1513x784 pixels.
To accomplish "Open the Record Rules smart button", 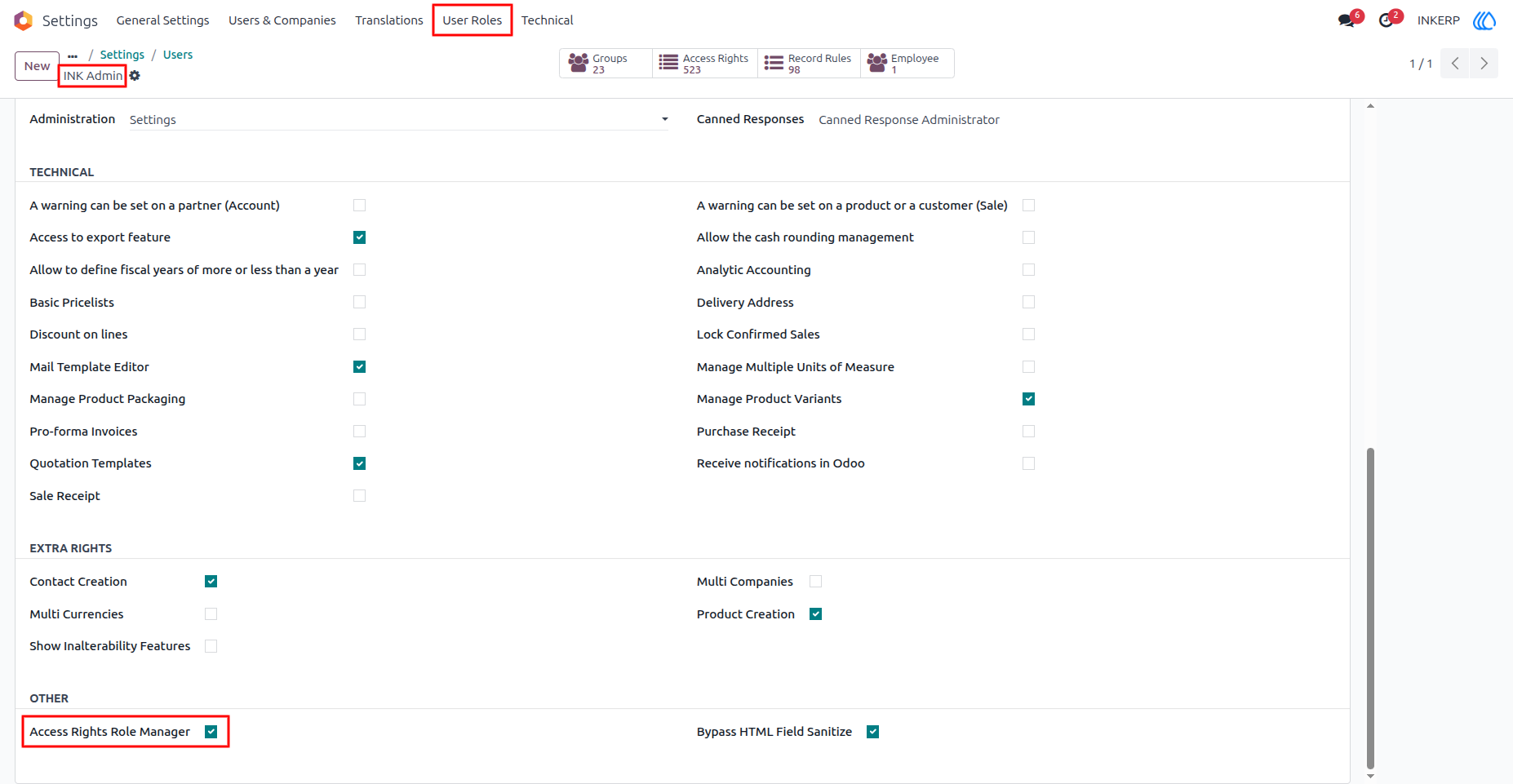I will tap(809, 64).
